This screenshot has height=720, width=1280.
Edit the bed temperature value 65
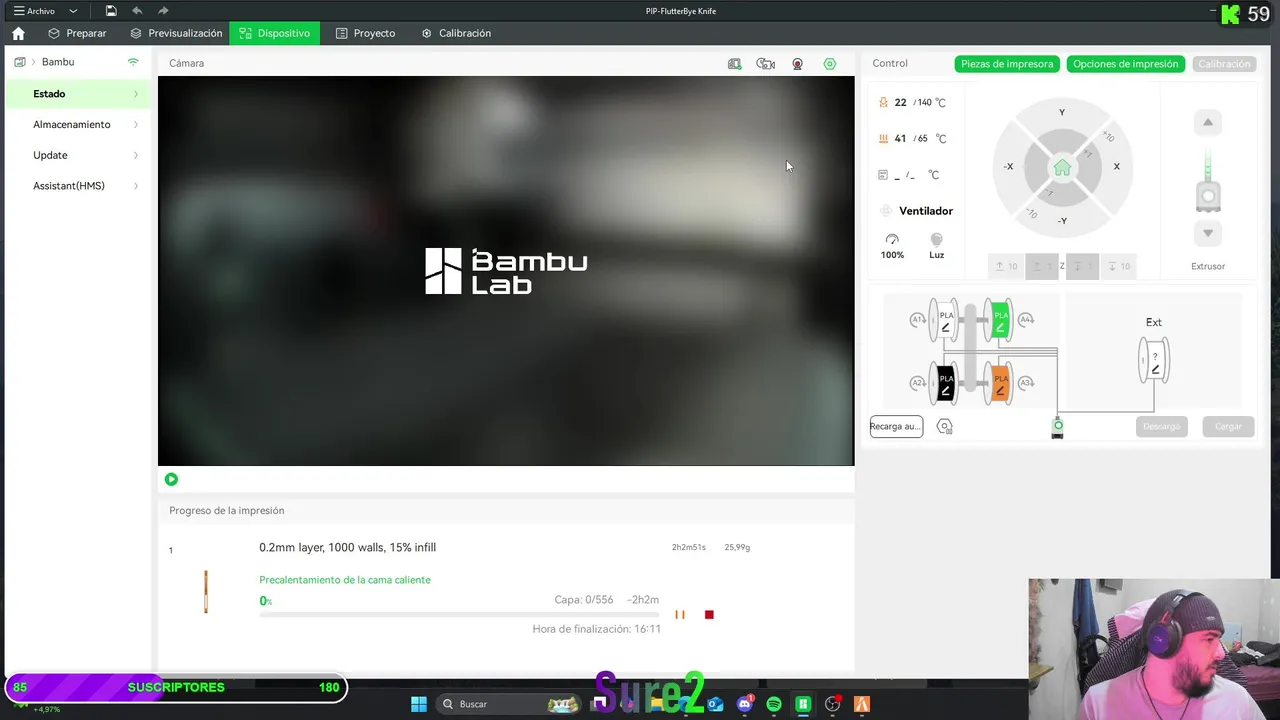pyautogui.click(x=923, y=139)
